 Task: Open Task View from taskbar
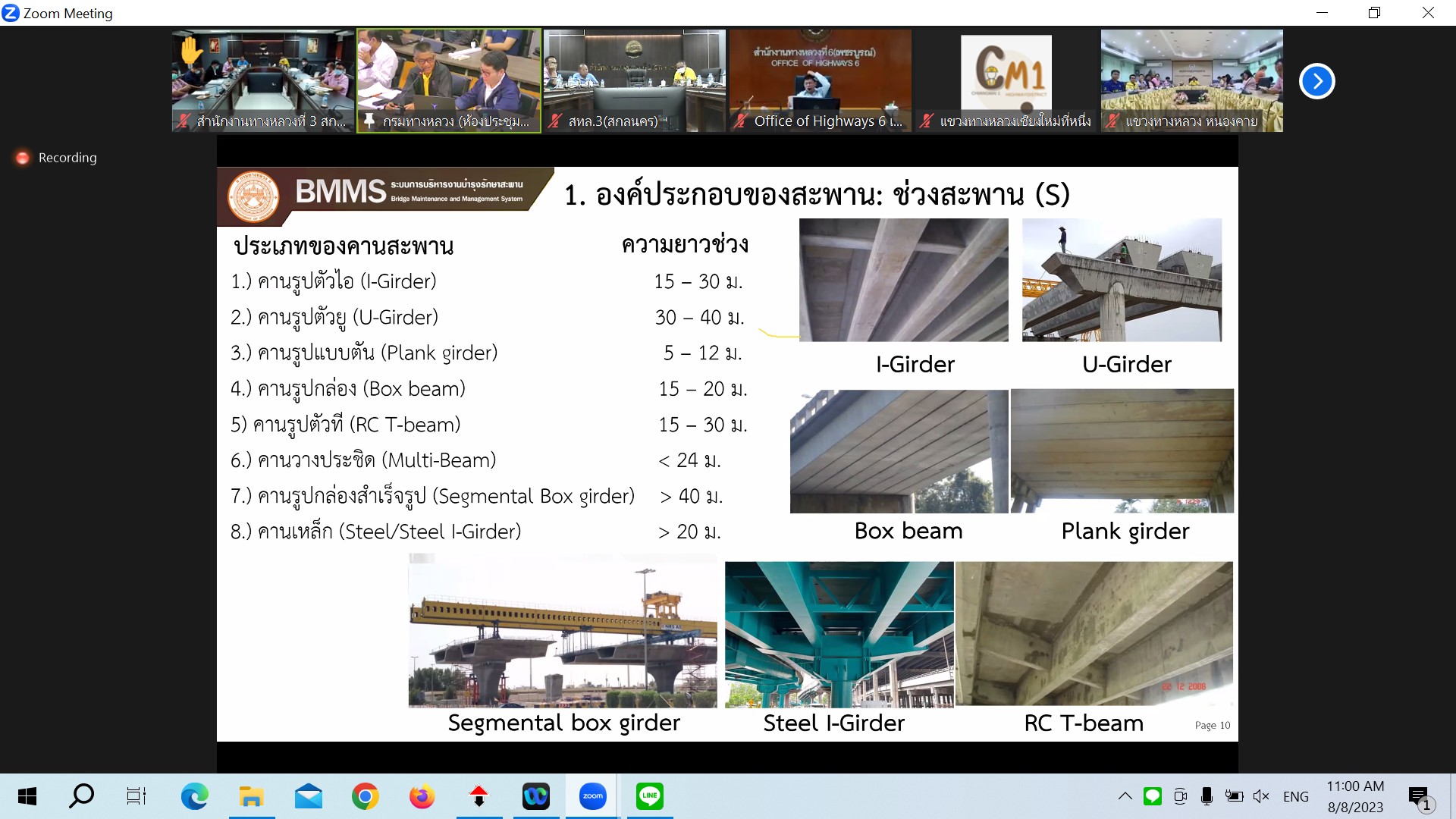coord(136,796)
